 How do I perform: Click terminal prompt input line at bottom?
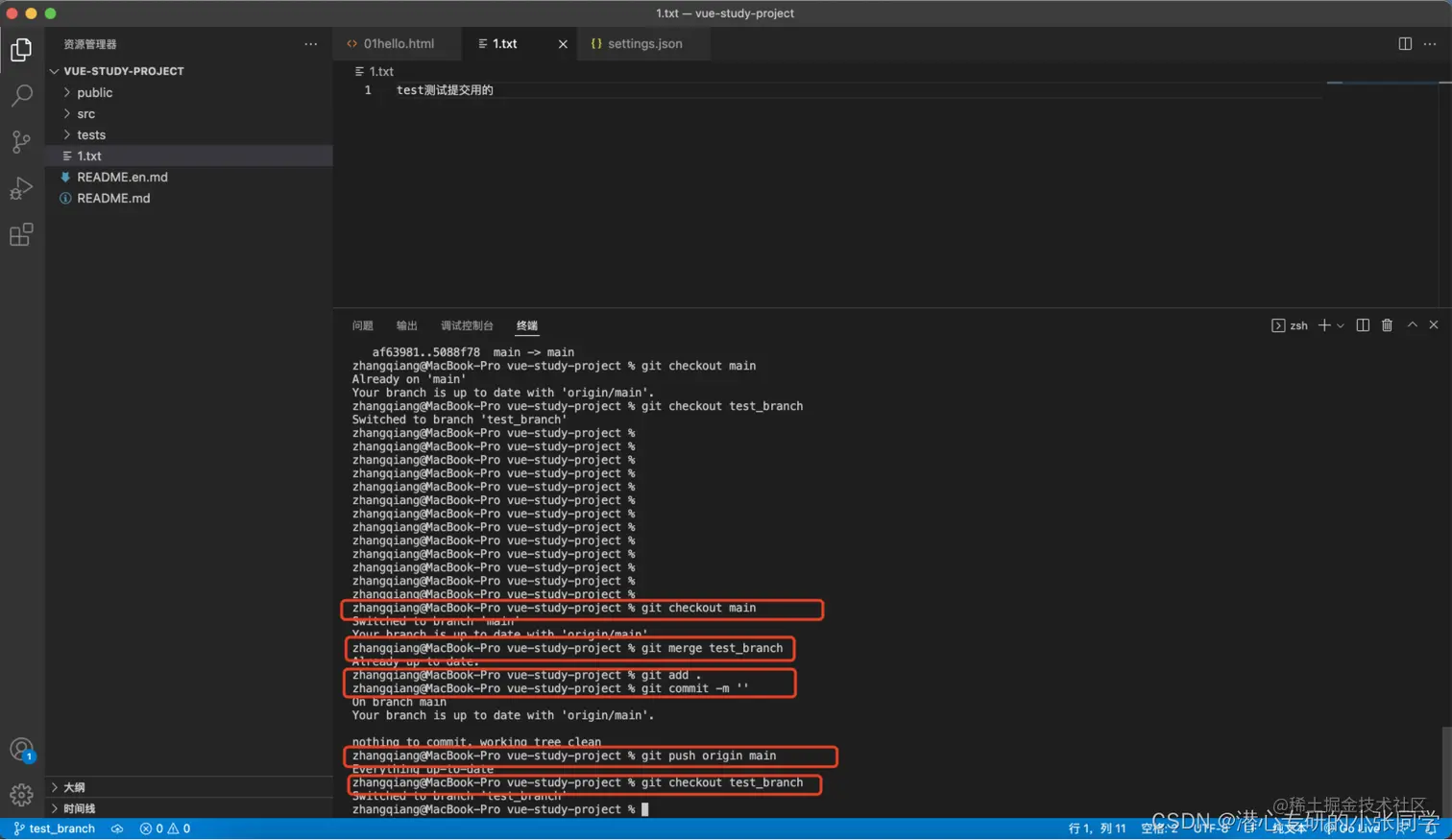coord(500,809)
